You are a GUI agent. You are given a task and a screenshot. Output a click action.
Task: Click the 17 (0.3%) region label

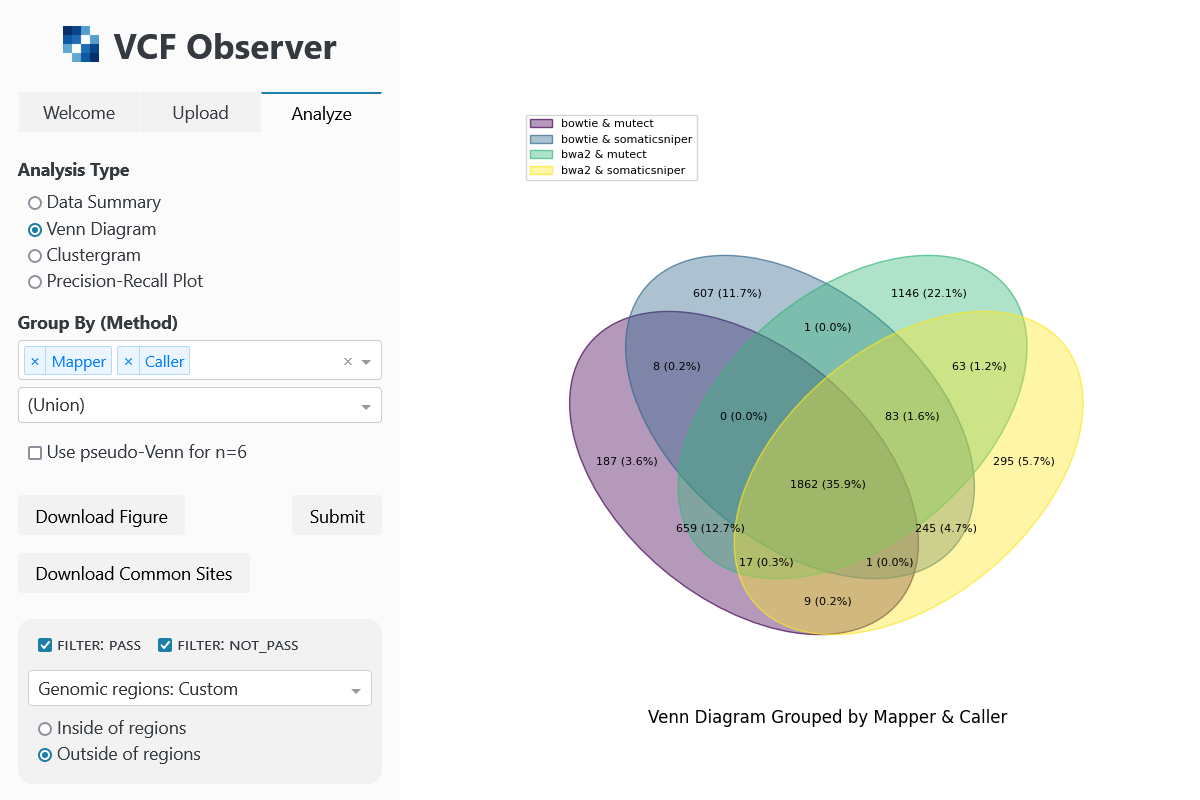[x=766, y=562]
